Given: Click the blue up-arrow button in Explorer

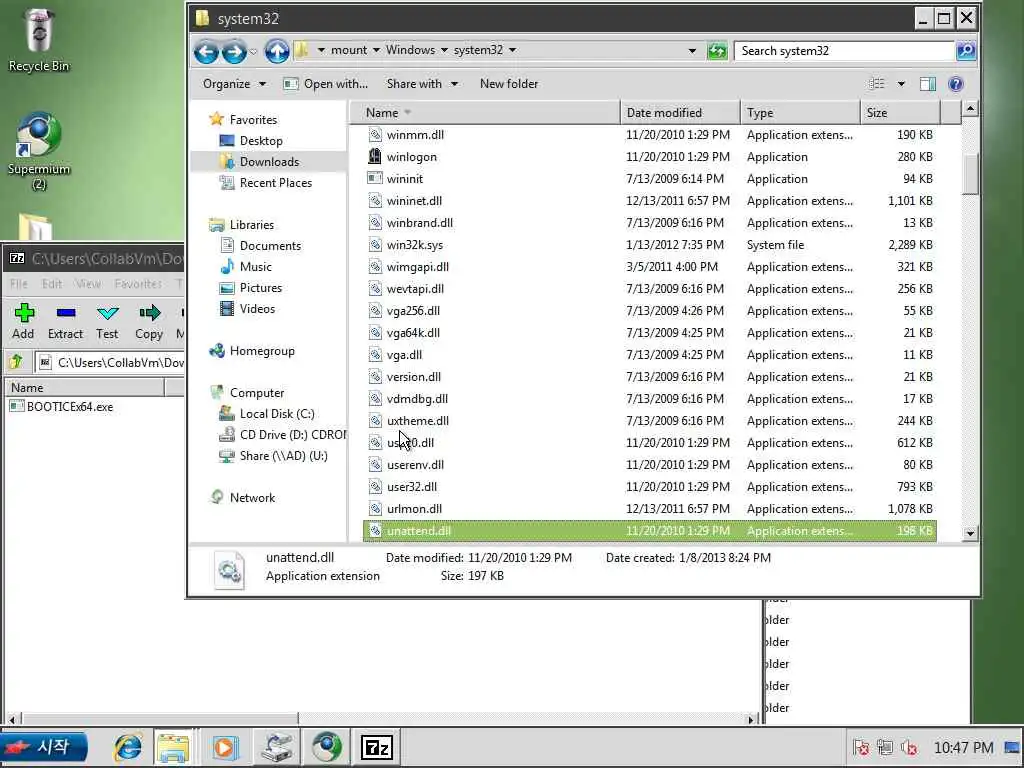Looking at the screenshot, I should (x=277, y=51).
